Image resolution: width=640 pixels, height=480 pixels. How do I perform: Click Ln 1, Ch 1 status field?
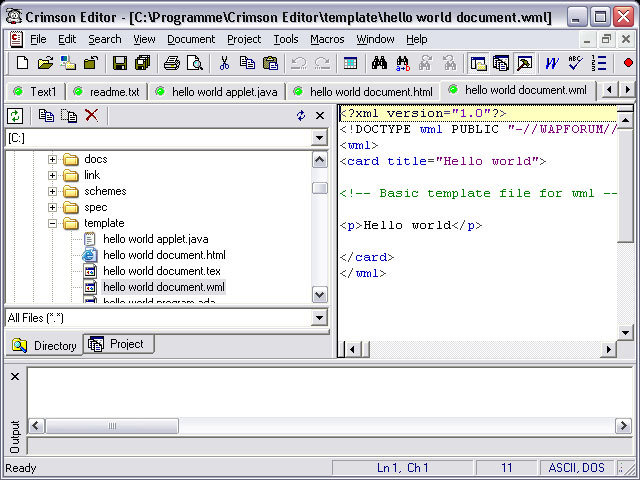(402, 468)
